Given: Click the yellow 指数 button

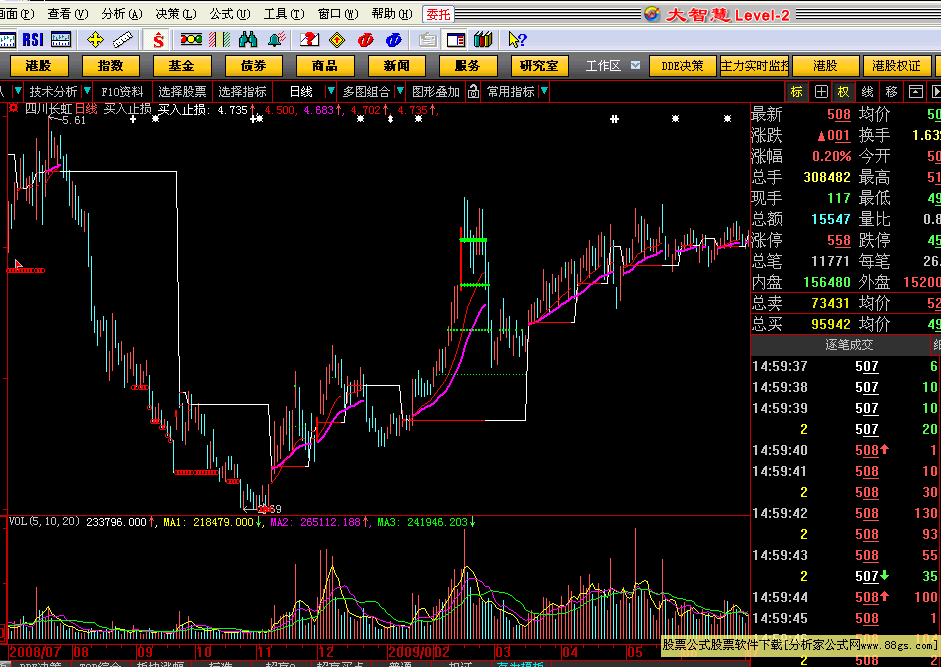Looking at the screenshot, I should pyautogui.click(x=110, y=65).
